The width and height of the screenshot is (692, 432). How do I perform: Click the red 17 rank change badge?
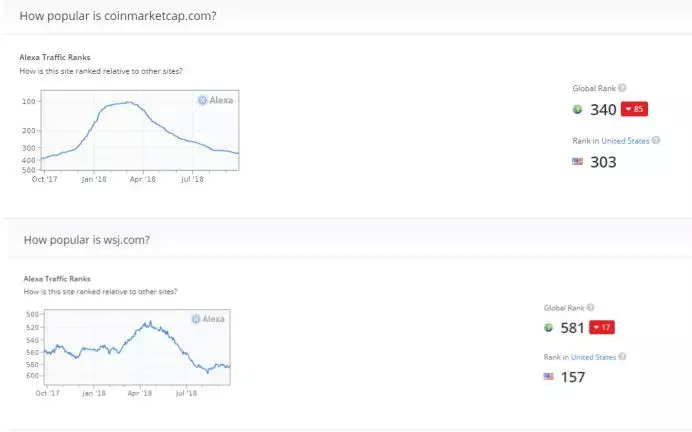point(602,327)
